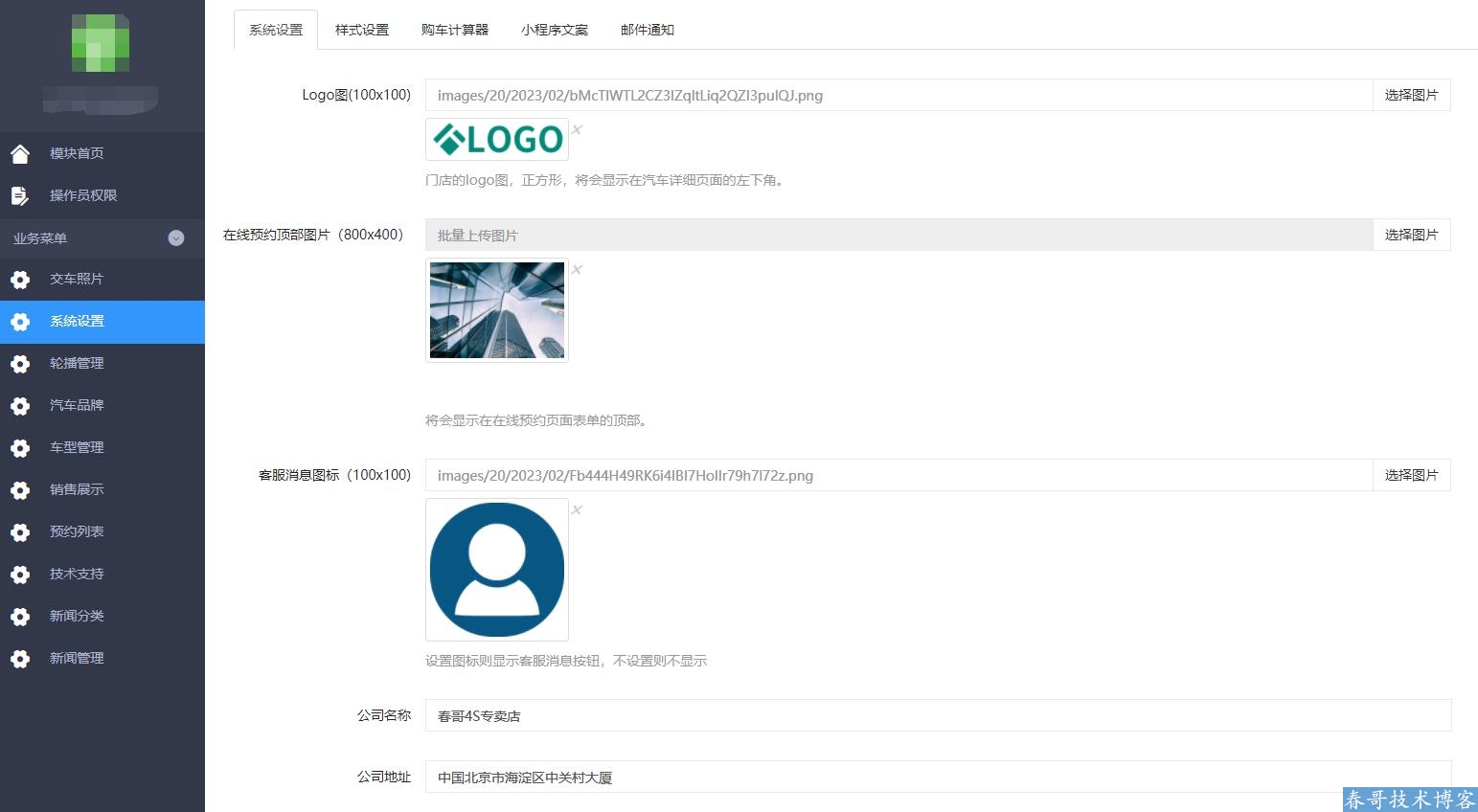Click the gear icon beside 汽车品牌

20,406
